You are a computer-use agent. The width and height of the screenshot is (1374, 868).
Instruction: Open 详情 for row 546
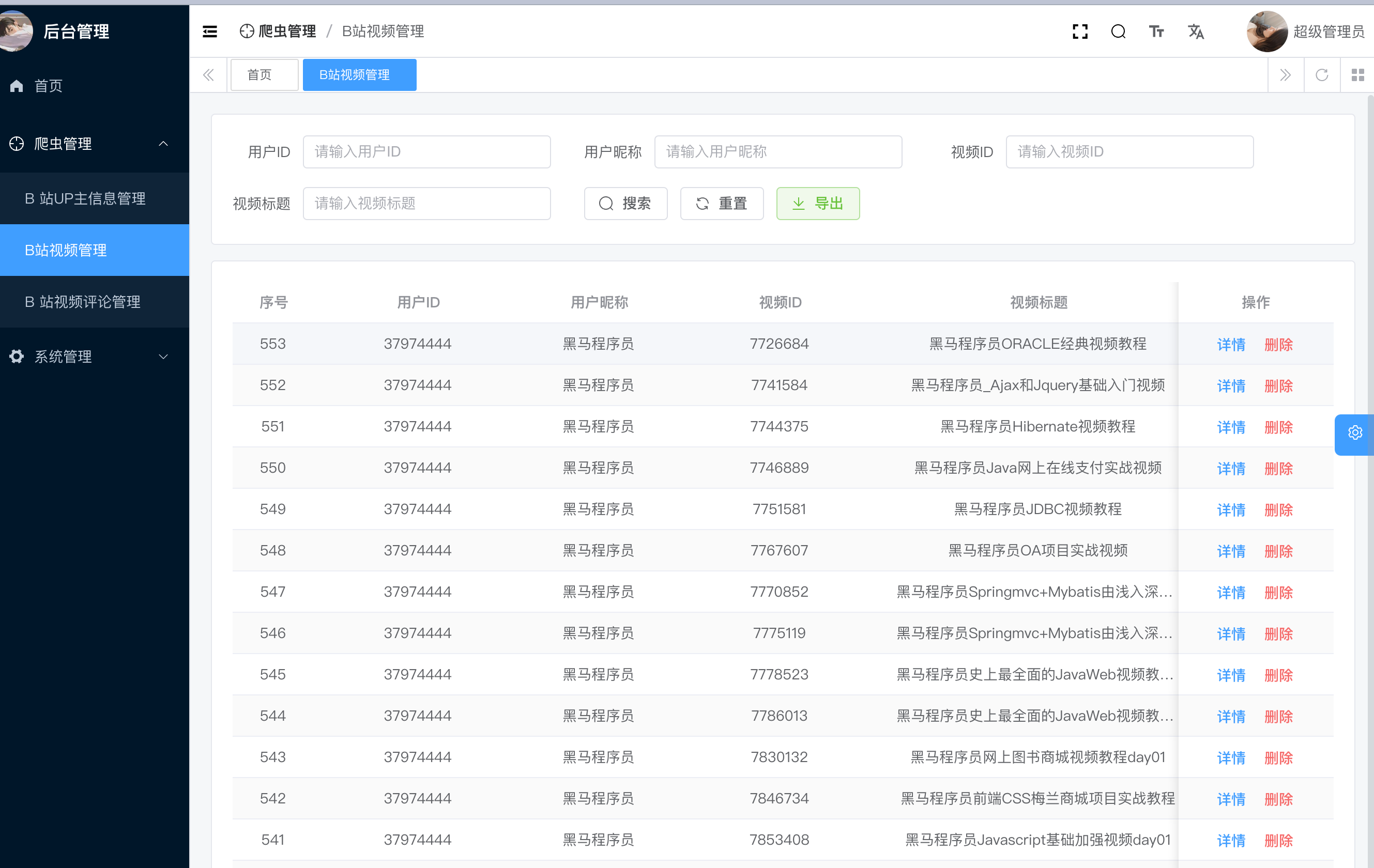1231,633
